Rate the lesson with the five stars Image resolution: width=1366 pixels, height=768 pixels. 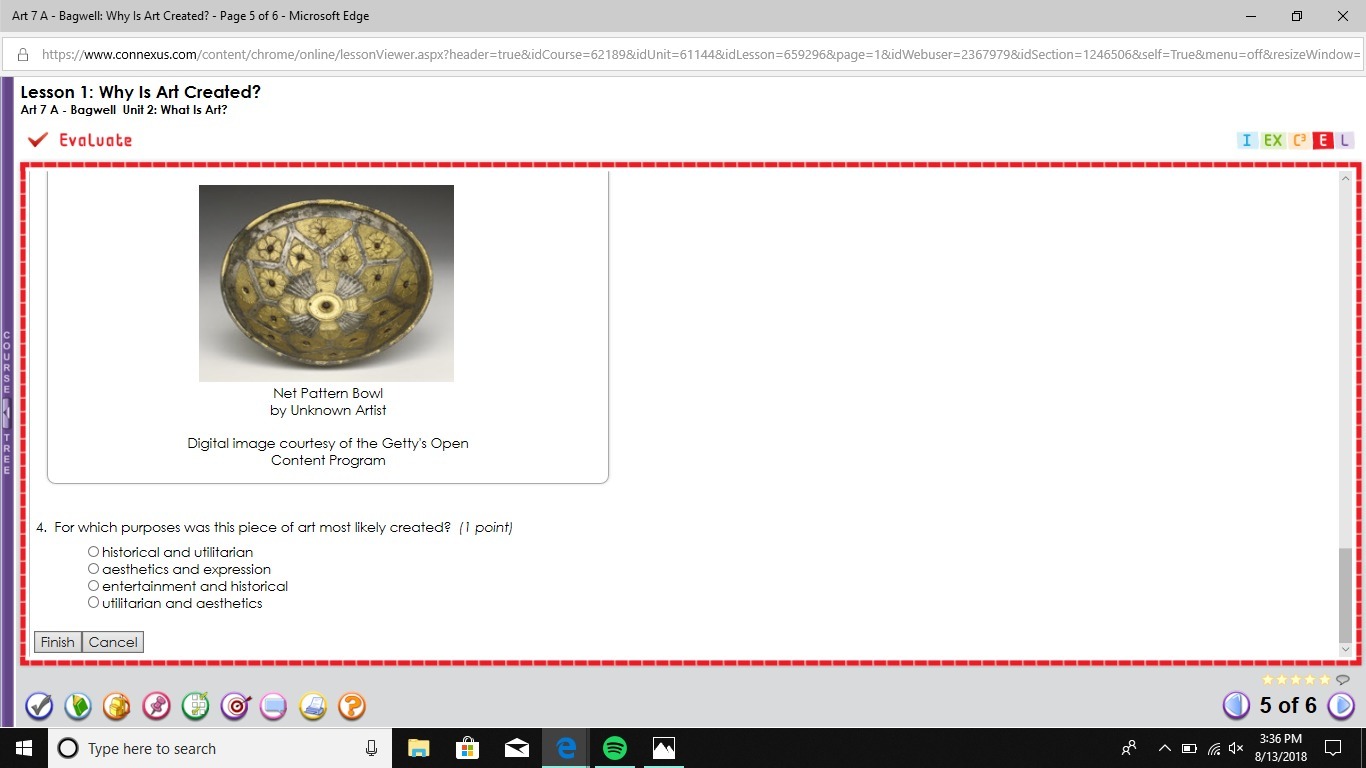1296,680
